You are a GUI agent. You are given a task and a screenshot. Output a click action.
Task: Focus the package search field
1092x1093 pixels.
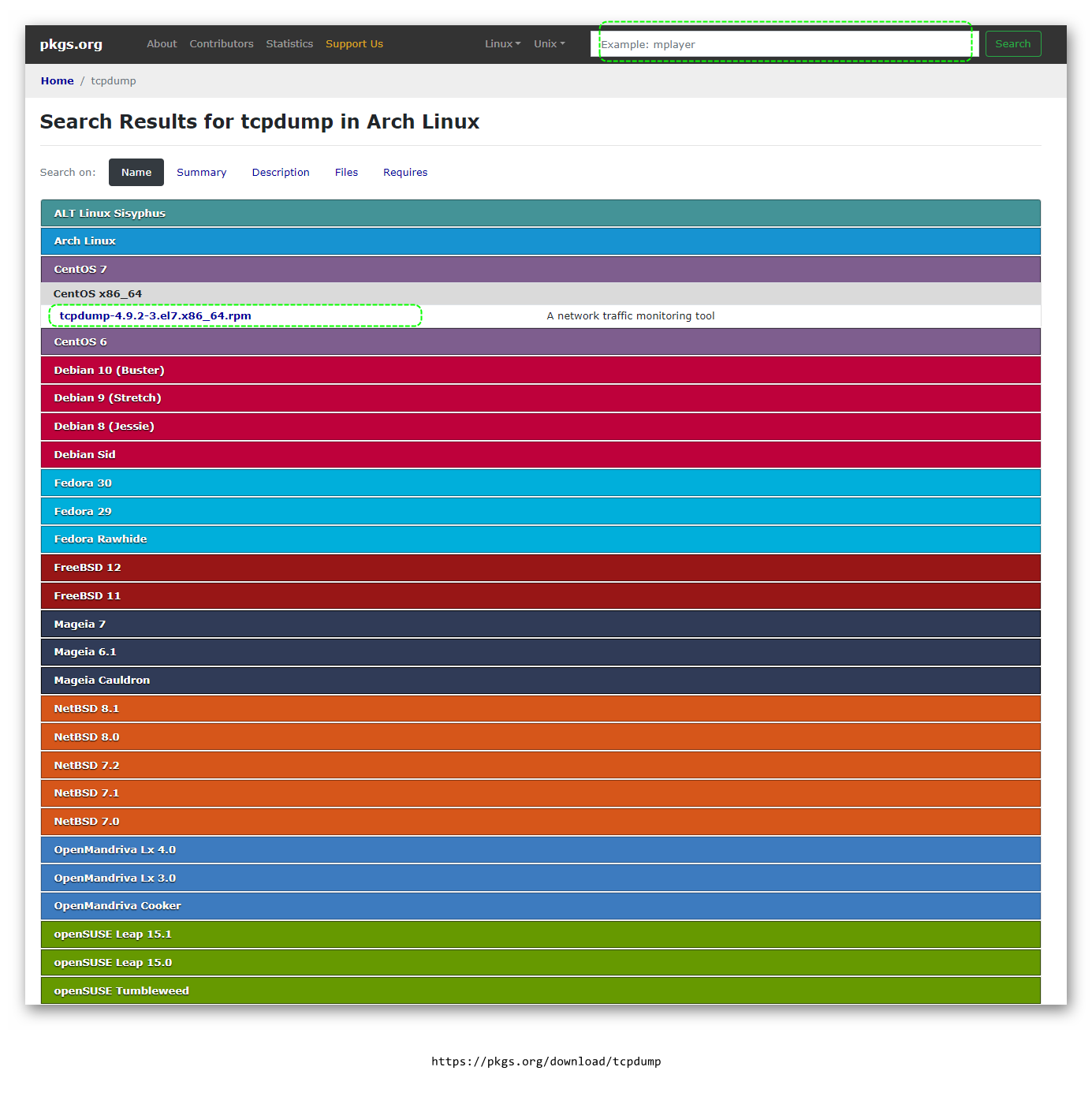click(x=785, y=44)
